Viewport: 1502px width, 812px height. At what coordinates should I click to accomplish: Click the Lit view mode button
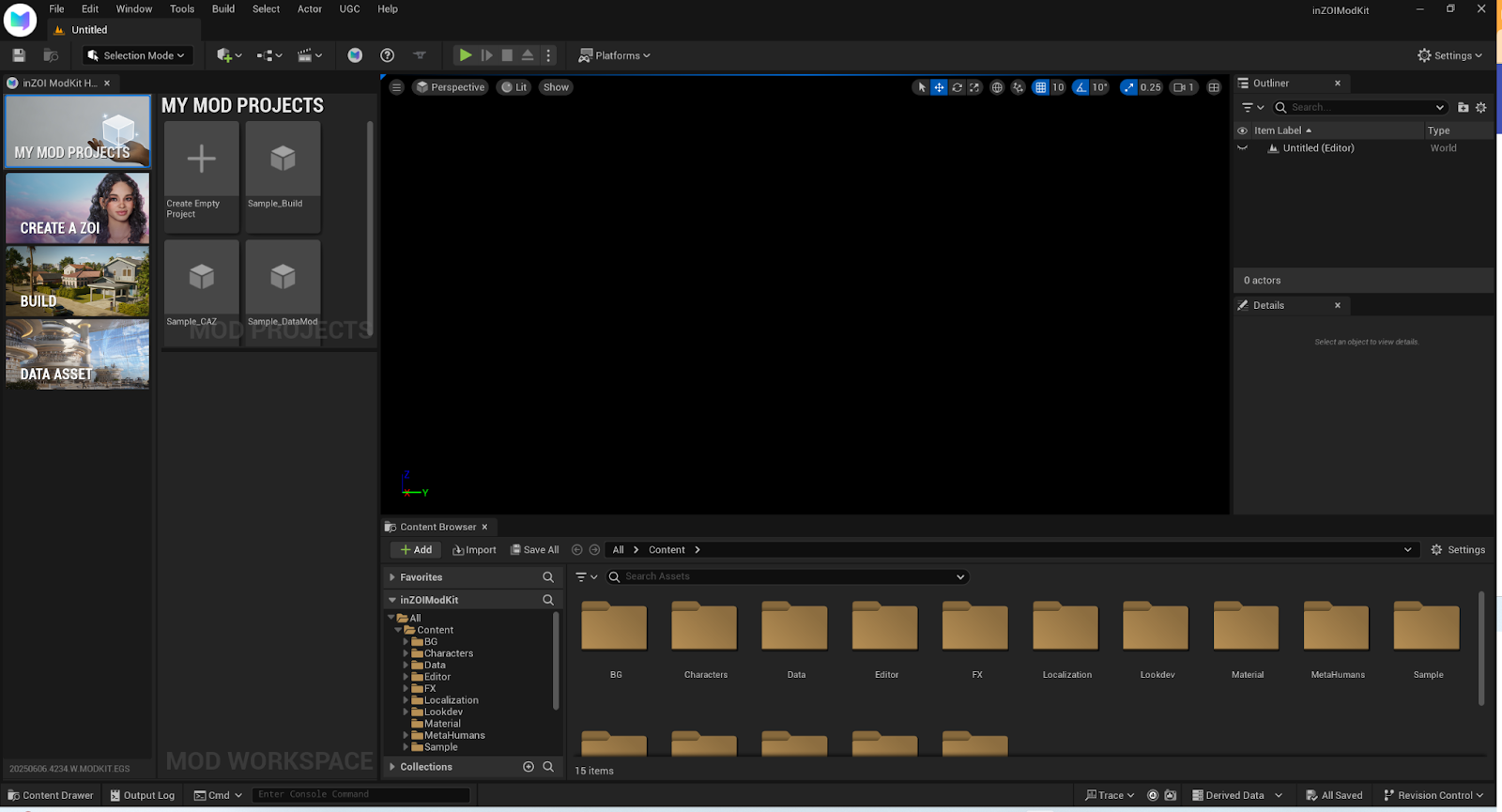pyautogui.click(x=513, y=87)
